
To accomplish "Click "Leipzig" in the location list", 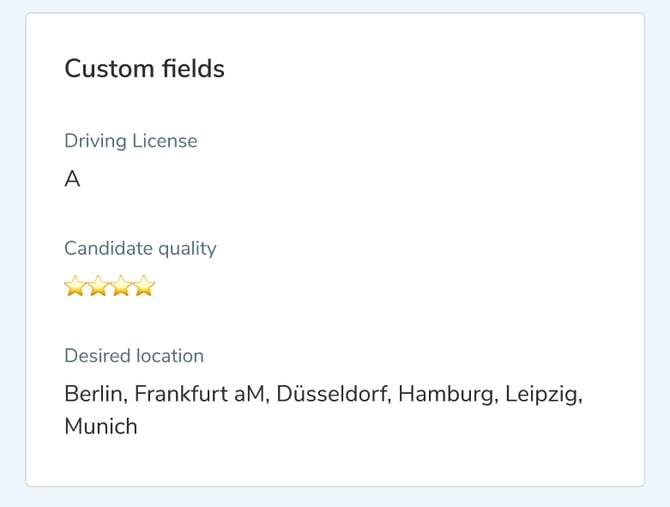I will click(542, 394).
